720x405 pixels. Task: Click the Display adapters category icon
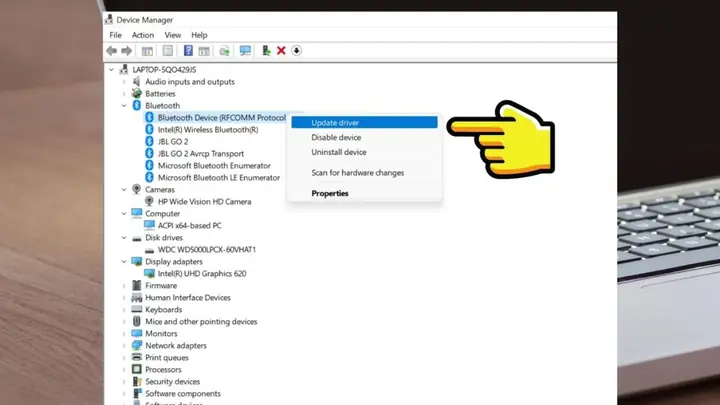pyautogui.click(x=136, y=261)
